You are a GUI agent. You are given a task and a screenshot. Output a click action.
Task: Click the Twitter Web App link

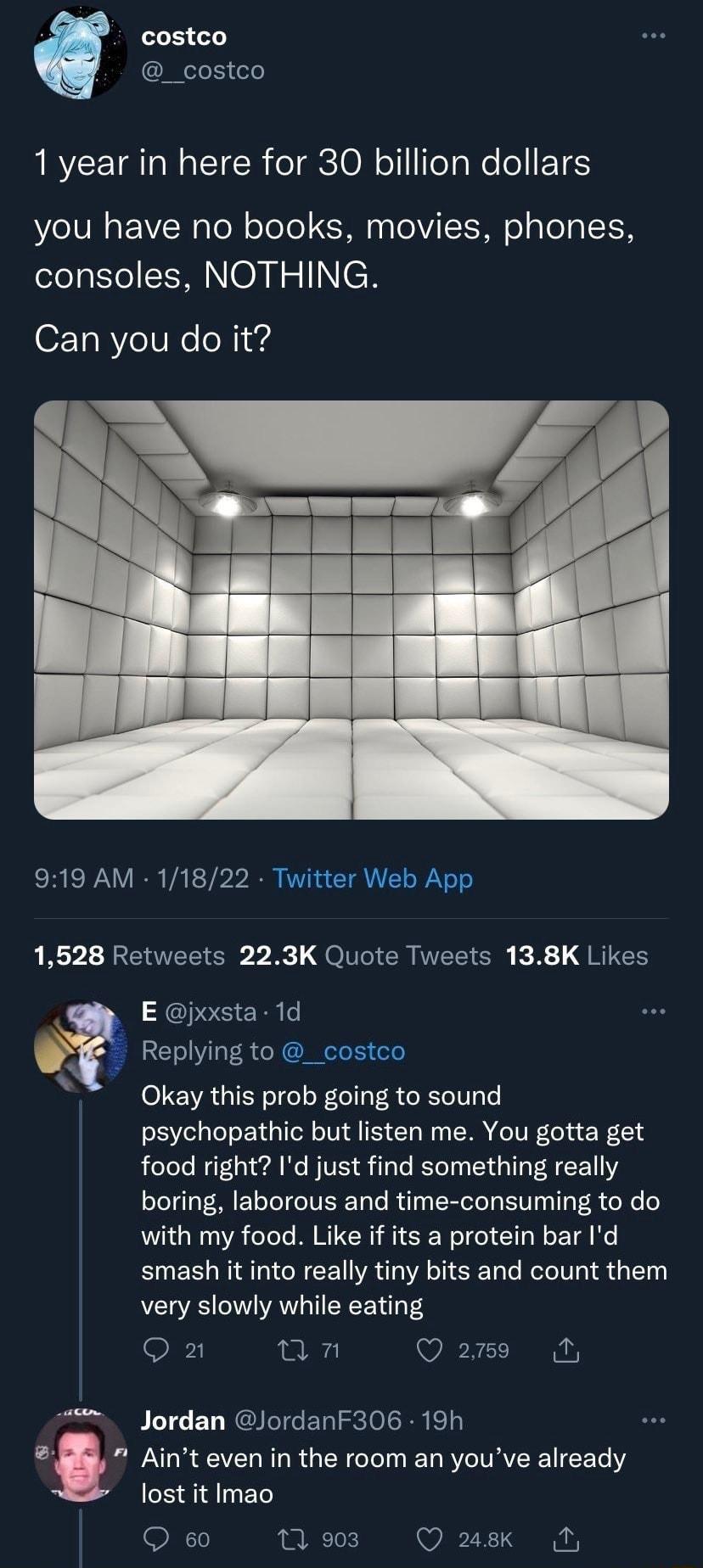(373, 878)
